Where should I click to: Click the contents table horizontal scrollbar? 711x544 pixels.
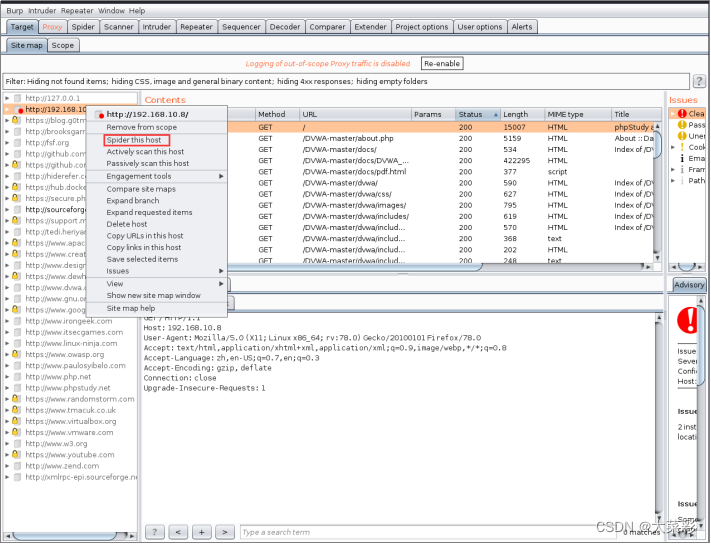click(354, 267)
